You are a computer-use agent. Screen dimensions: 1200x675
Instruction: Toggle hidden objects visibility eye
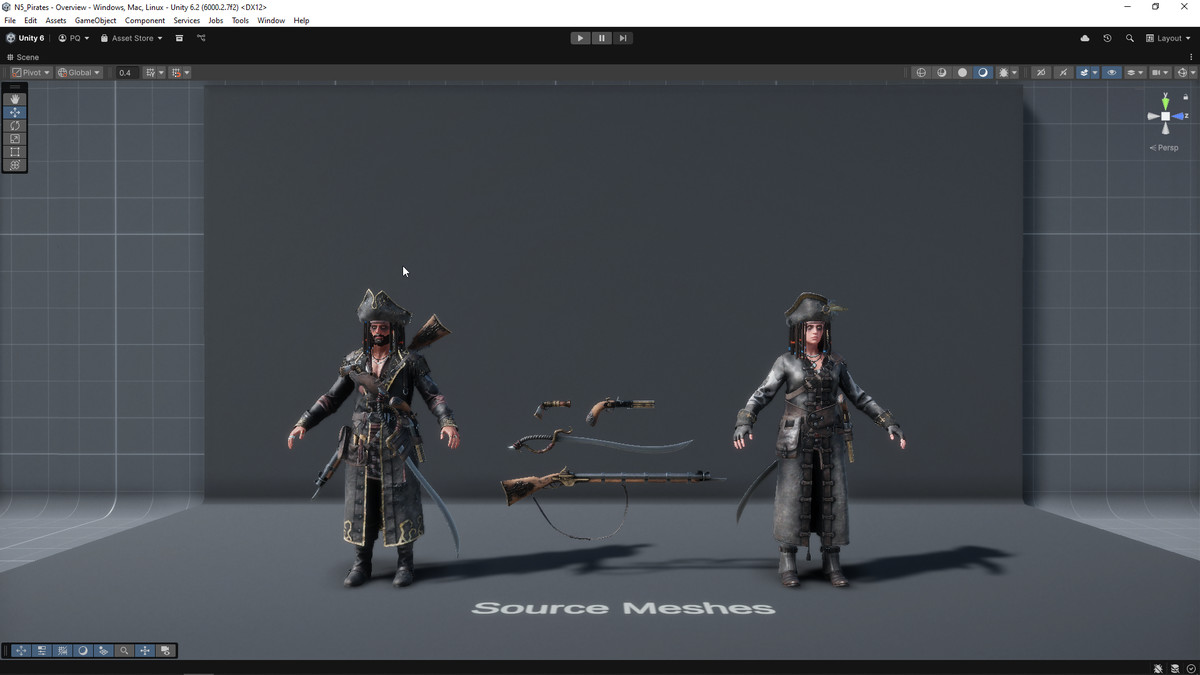1112,72
